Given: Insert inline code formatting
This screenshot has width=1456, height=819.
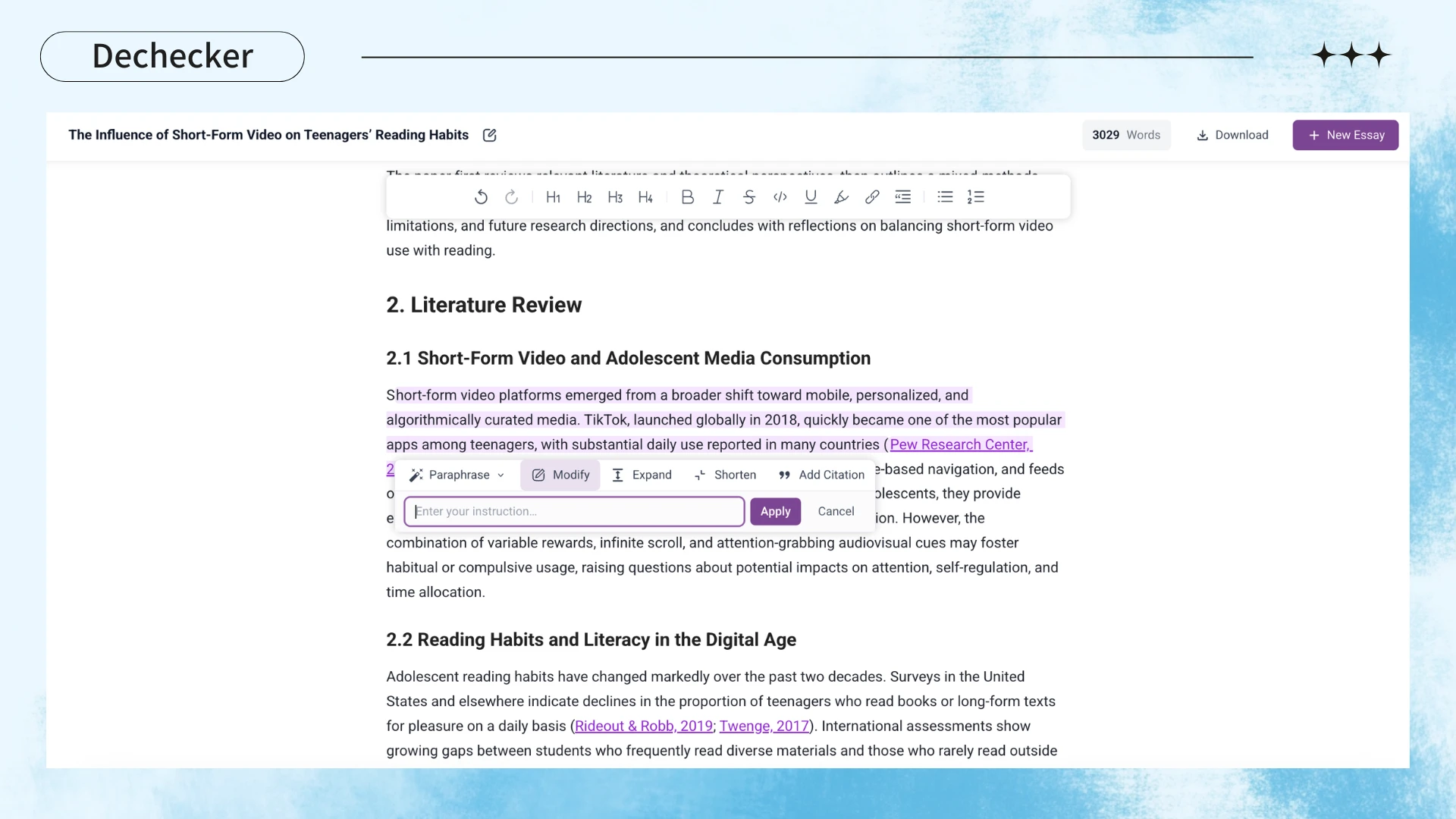Looking at the screenshot, I should pyautogui.click(x=780, y=197).
